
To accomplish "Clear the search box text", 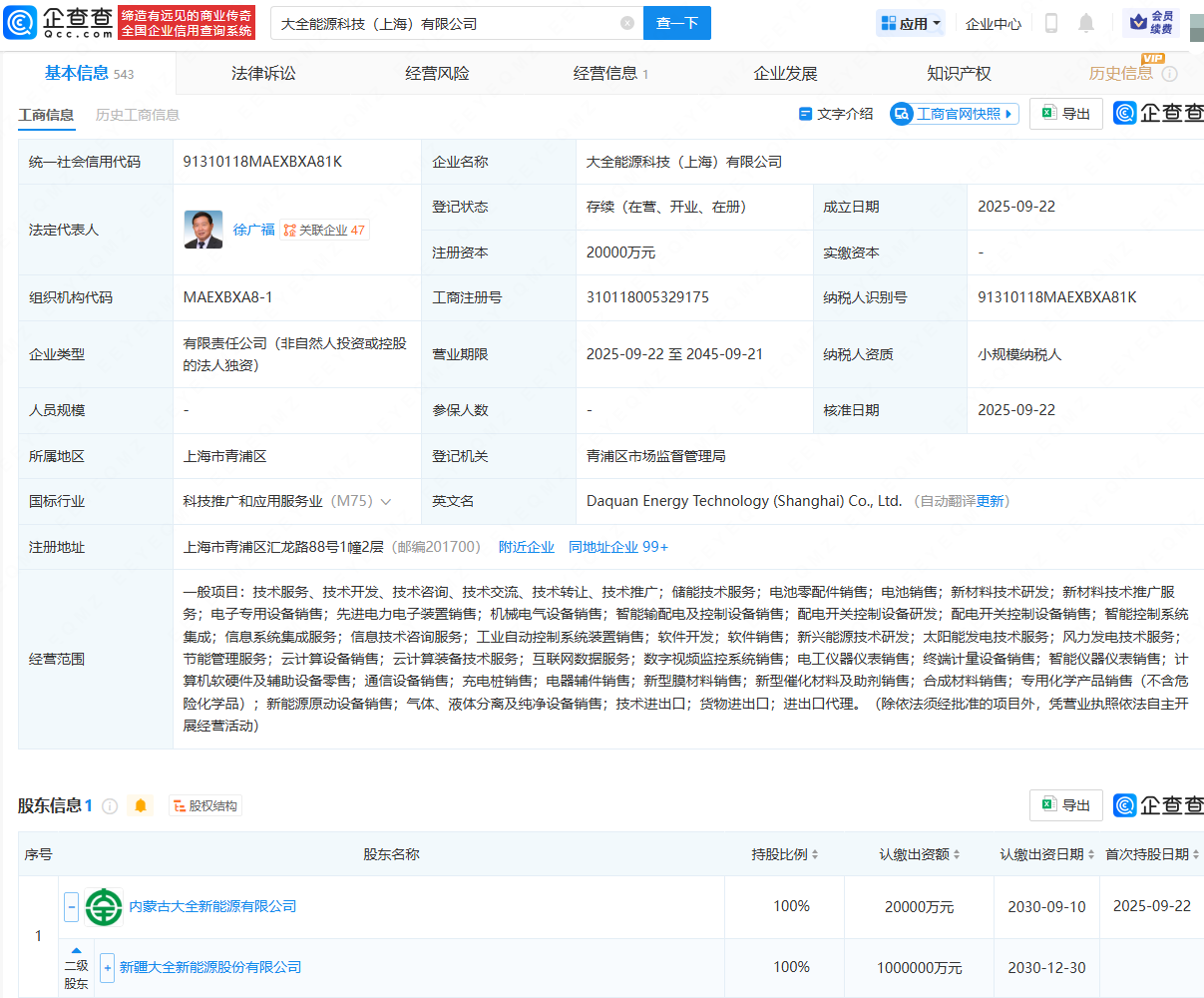I will tap(626, 23).
